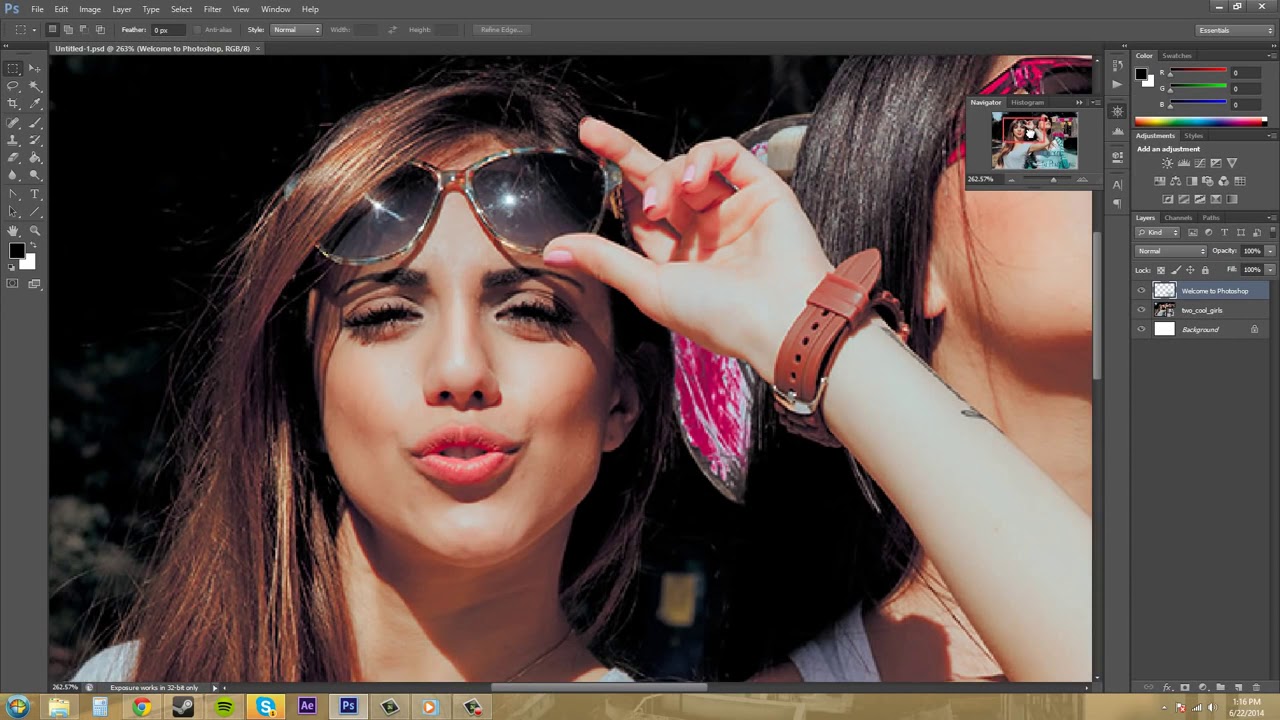This screenshot has height=720, width=1280.
Task: Select the Blur tool
Action: point(13,174)
